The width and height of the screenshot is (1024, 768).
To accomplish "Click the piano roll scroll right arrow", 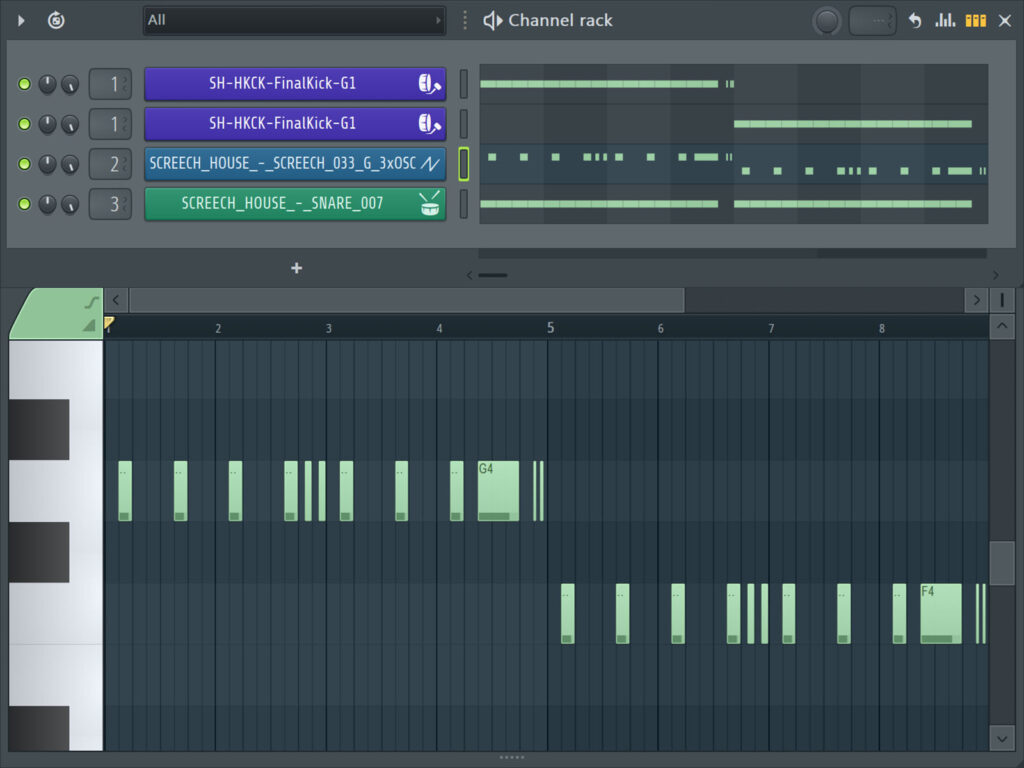I will [976, 300].
